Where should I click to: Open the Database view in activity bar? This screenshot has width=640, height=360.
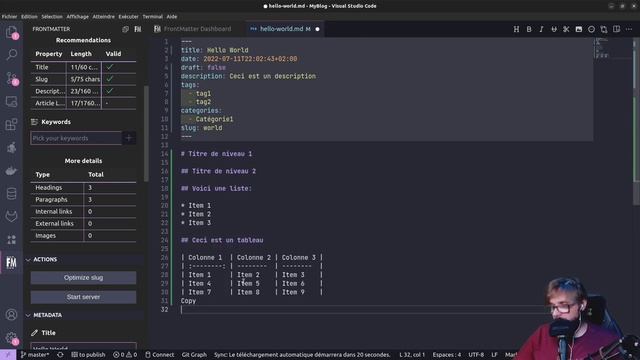tap(11, 193)
